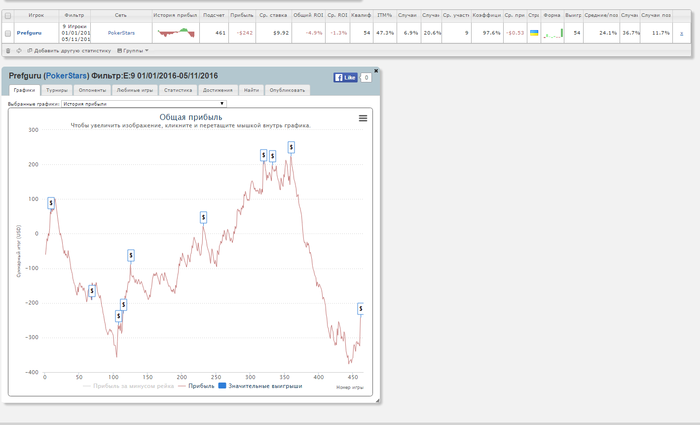700x425 pixels.
Task: Sort by the 'Общий ROI' column header
Action: tap(308, 15)
